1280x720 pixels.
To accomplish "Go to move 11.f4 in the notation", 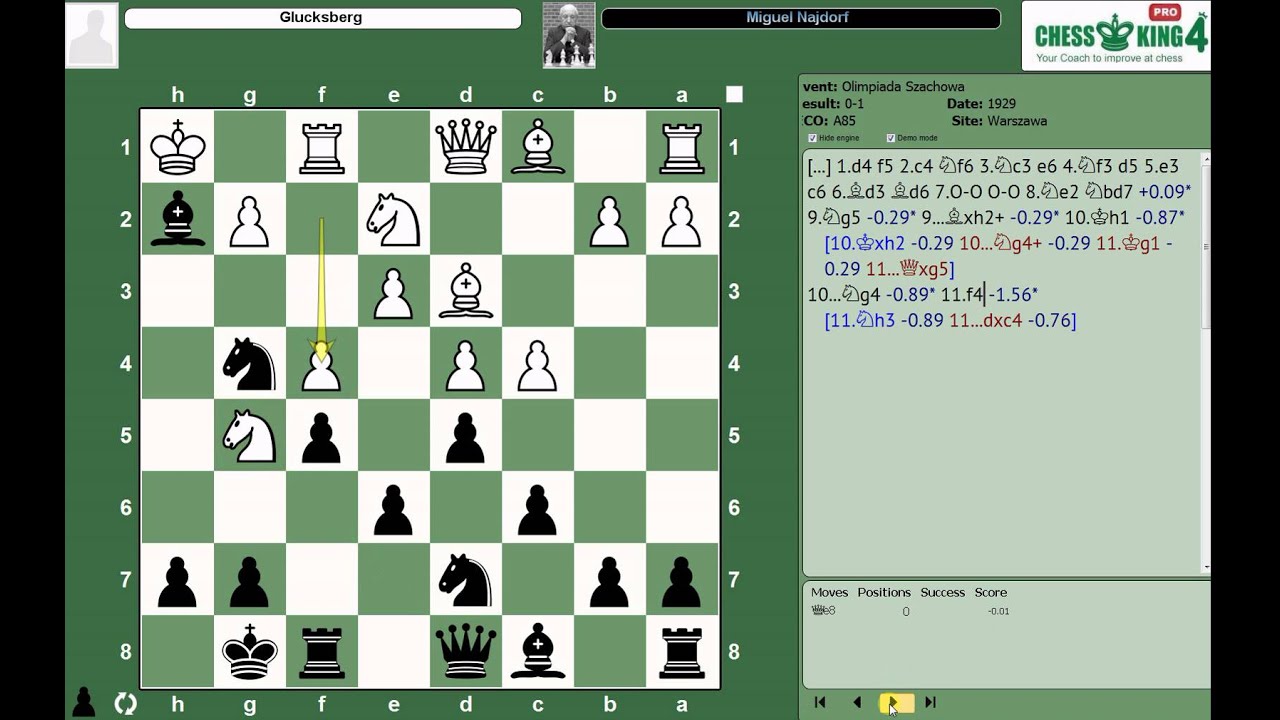I will coord(962,295).
